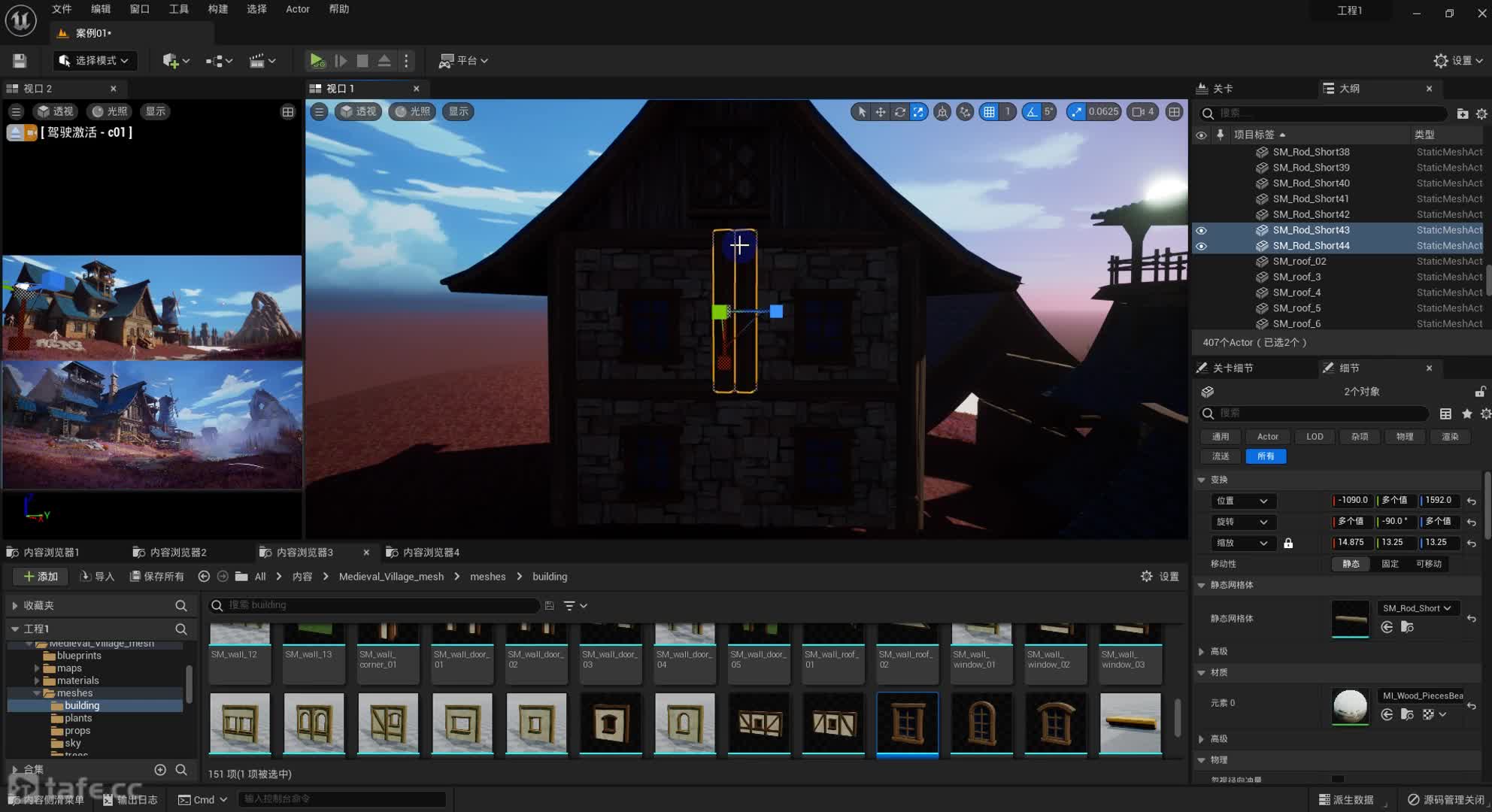Click viewport 2 layout grid icon

[x=288, y=112]
